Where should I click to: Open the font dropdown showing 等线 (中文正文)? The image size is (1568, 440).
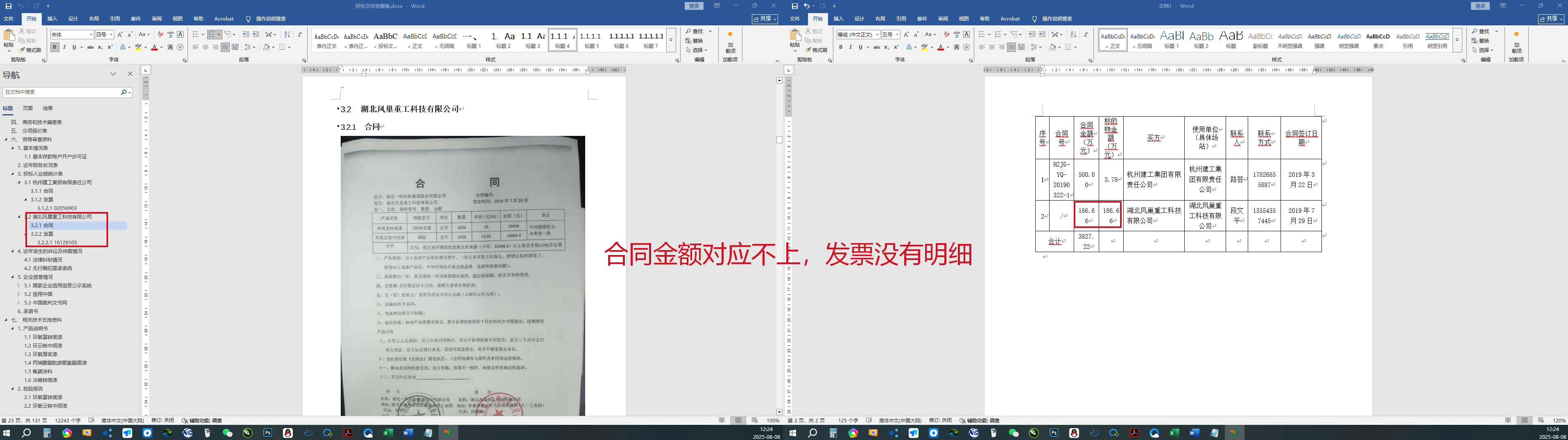(x=877, y=35)
